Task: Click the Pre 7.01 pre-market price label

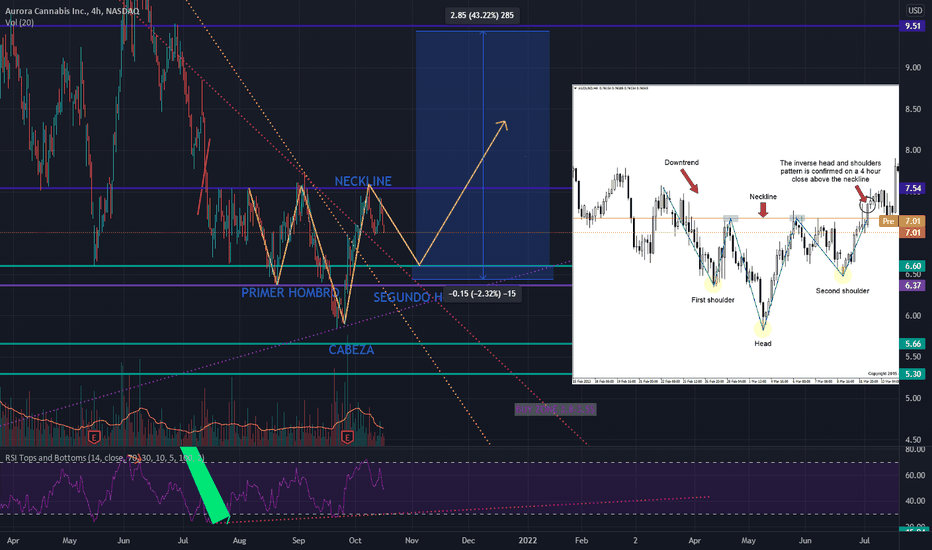Action: (x=902, y=221)
